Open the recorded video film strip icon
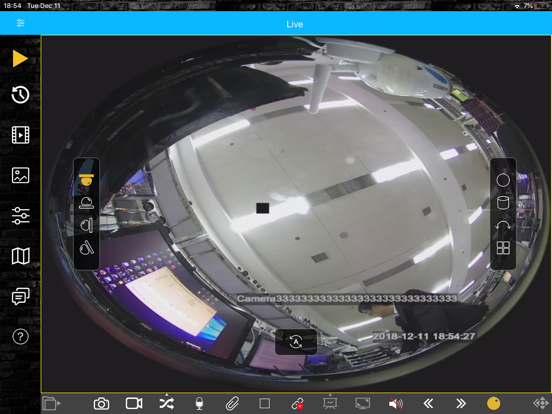Screen dimensions: 552x414 point(20,135)
